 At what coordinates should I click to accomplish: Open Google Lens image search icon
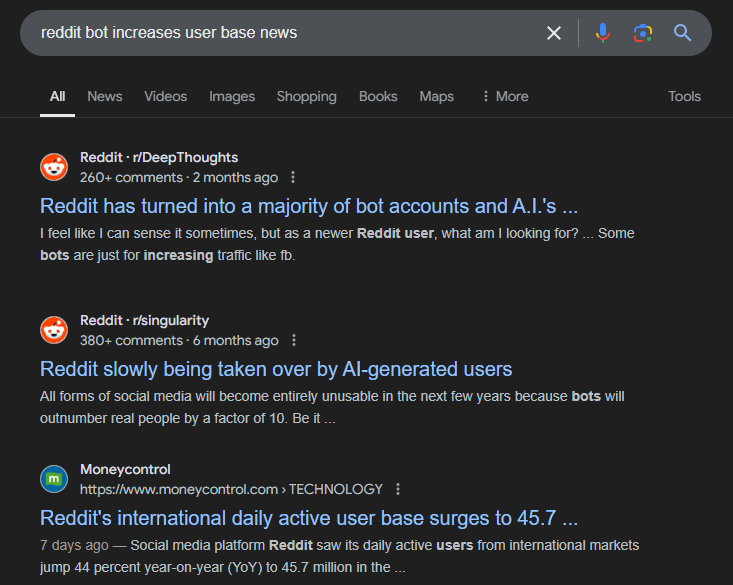tap(642, 33)
